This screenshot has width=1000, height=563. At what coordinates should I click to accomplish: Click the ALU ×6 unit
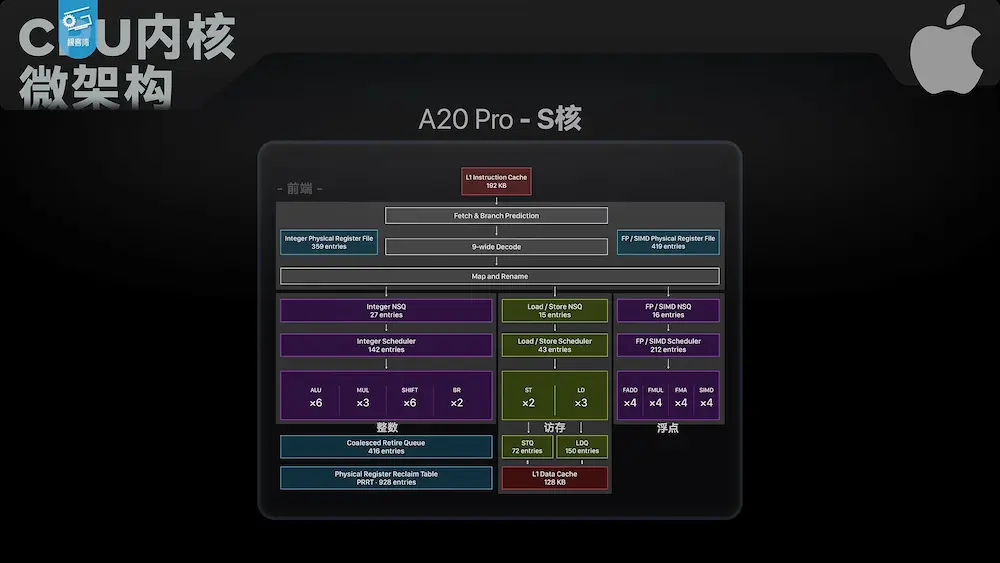coord(316,397)
